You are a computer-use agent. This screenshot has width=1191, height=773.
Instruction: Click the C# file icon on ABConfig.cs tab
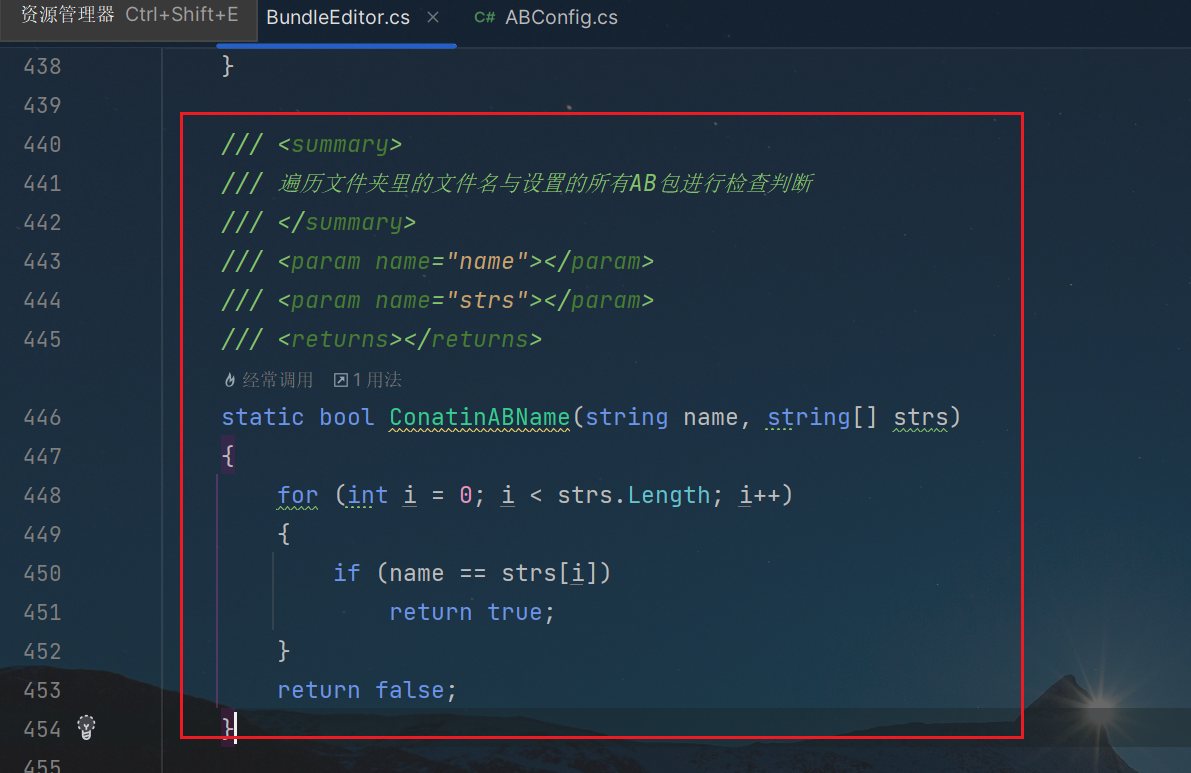(485, 17)
